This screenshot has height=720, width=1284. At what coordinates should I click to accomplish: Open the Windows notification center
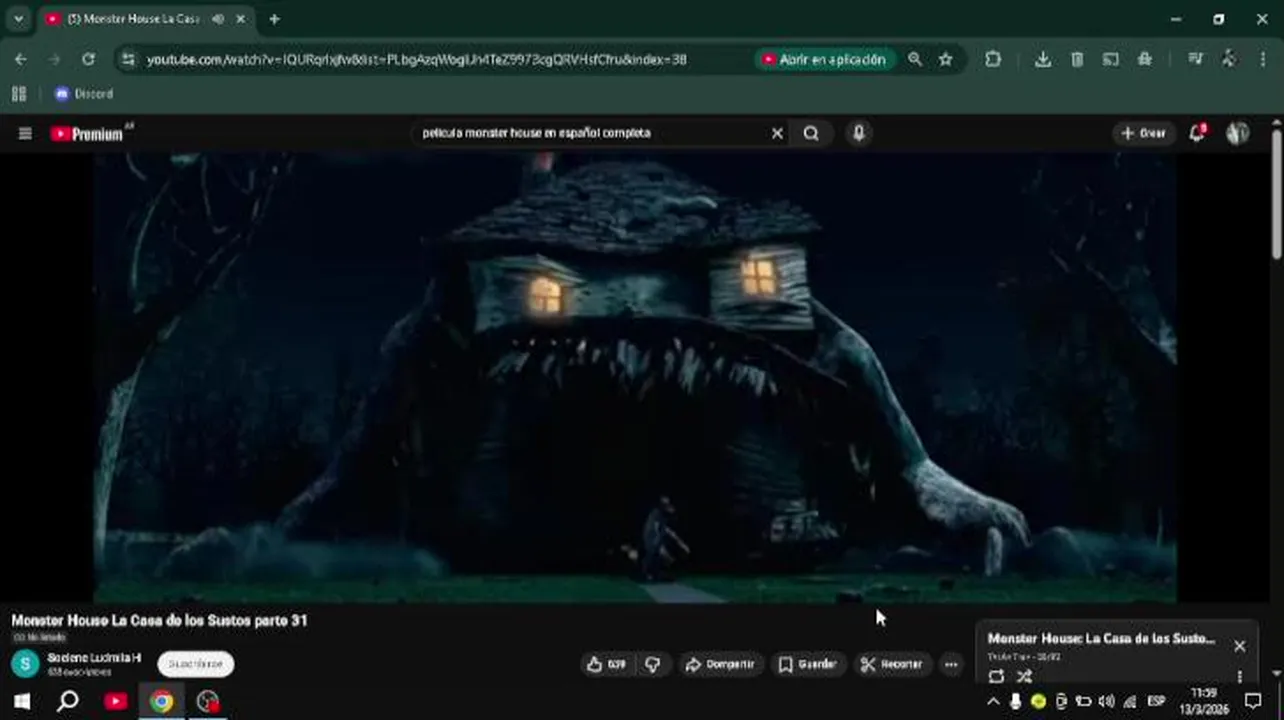(1253, 702)
